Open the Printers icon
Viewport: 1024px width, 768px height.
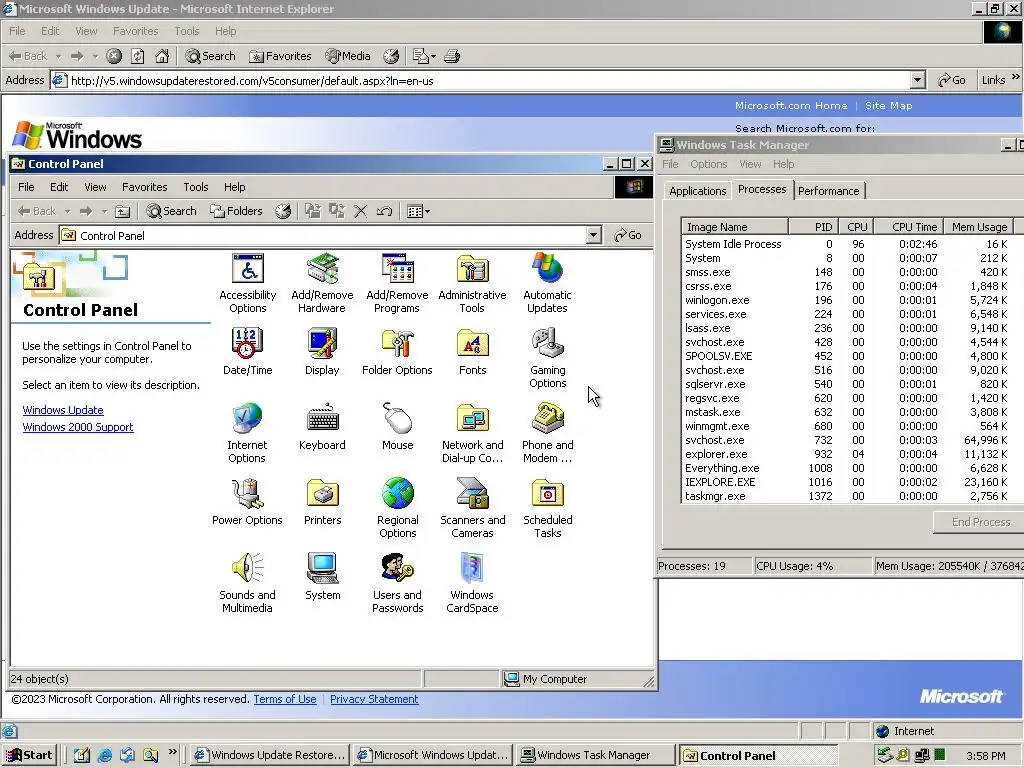pyautogui.click(x=322, y=502)
